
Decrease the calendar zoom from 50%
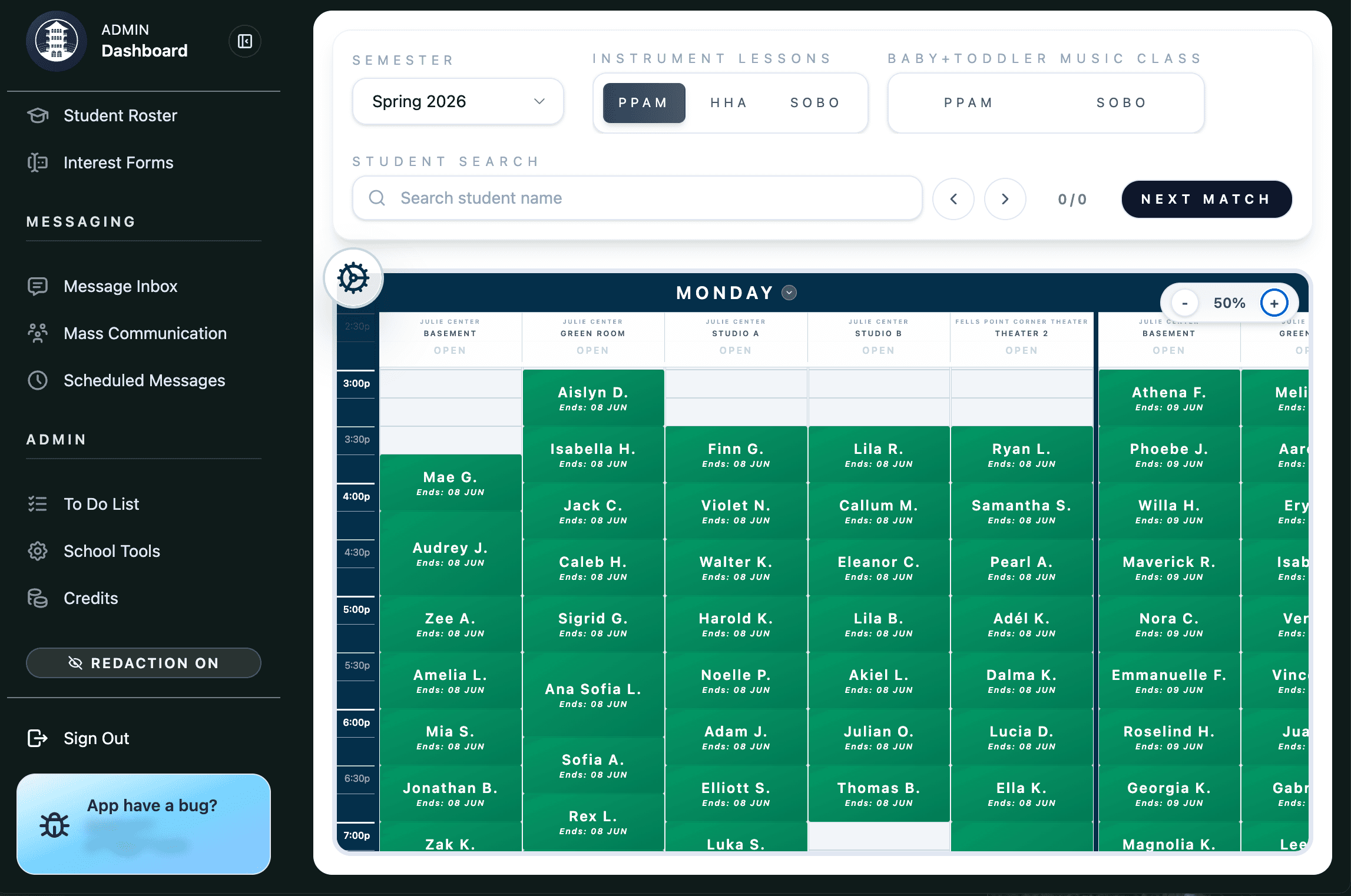[x=1184, y=303]
